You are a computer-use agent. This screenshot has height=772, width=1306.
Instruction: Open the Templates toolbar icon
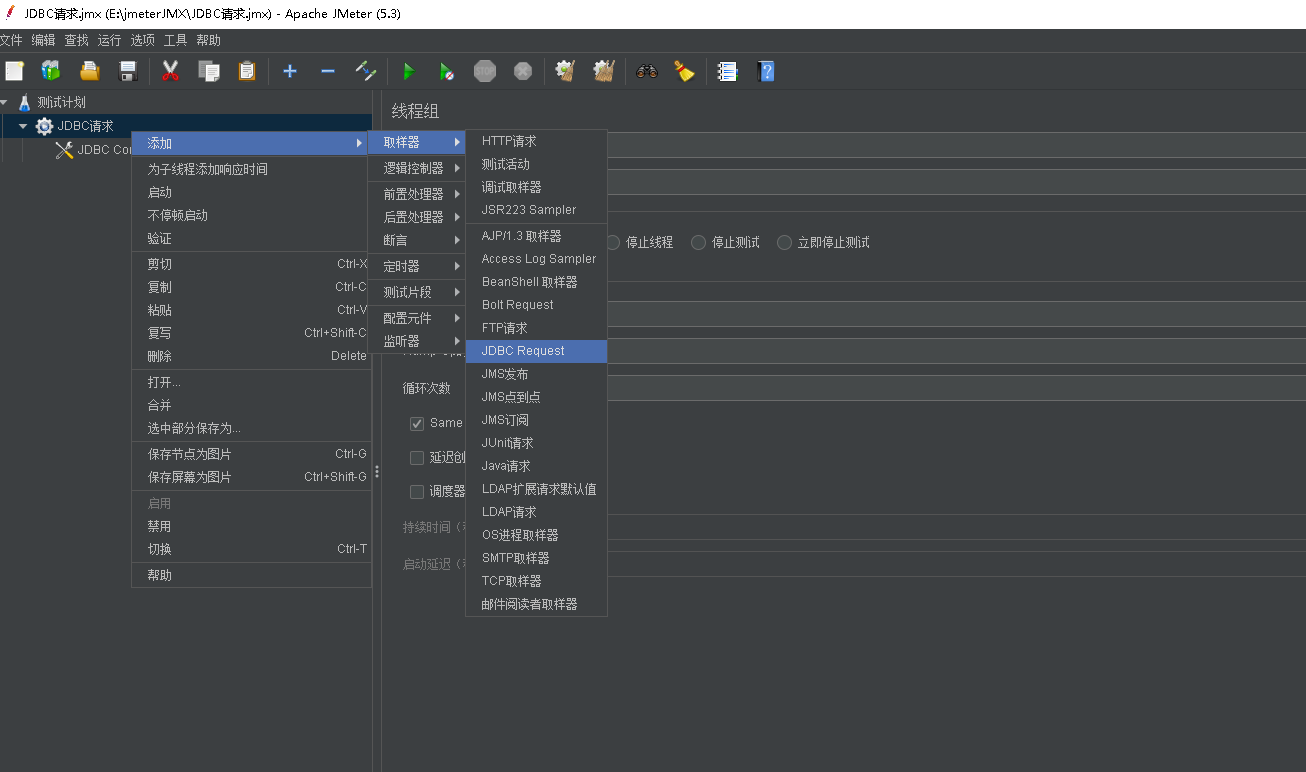[51, 71]
